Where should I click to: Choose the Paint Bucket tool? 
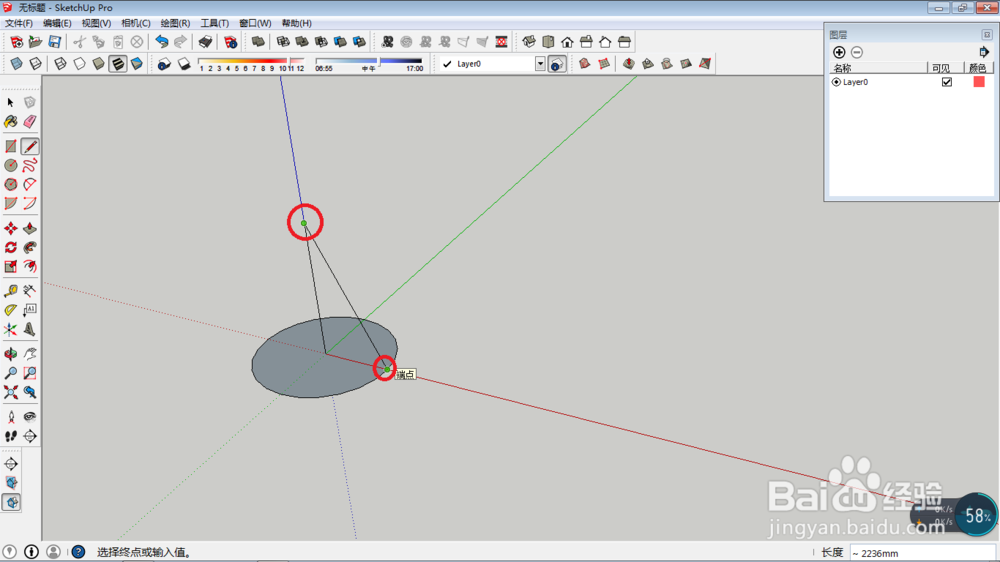(x=10, y=121)
